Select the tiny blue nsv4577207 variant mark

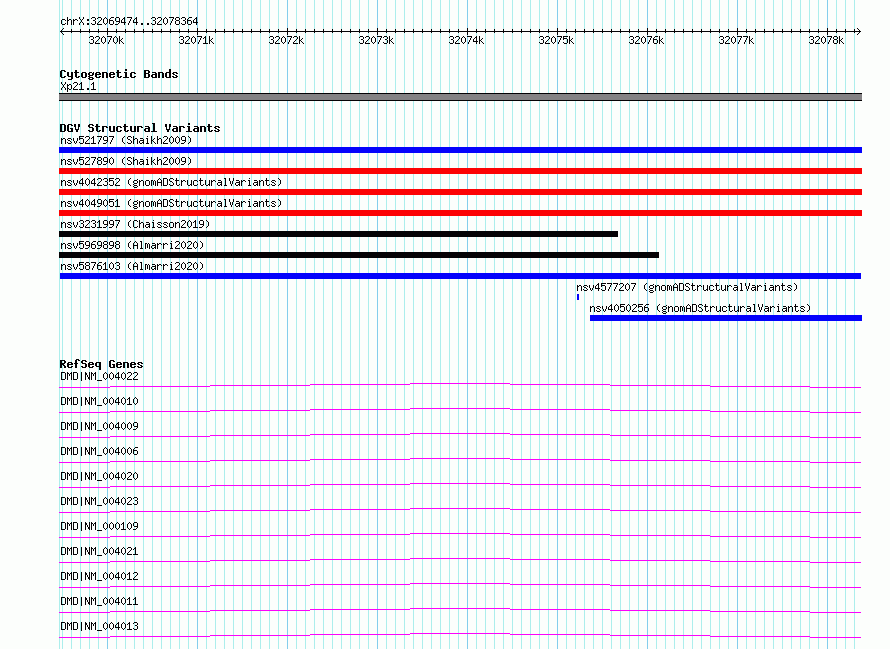[x=578, y=297]
